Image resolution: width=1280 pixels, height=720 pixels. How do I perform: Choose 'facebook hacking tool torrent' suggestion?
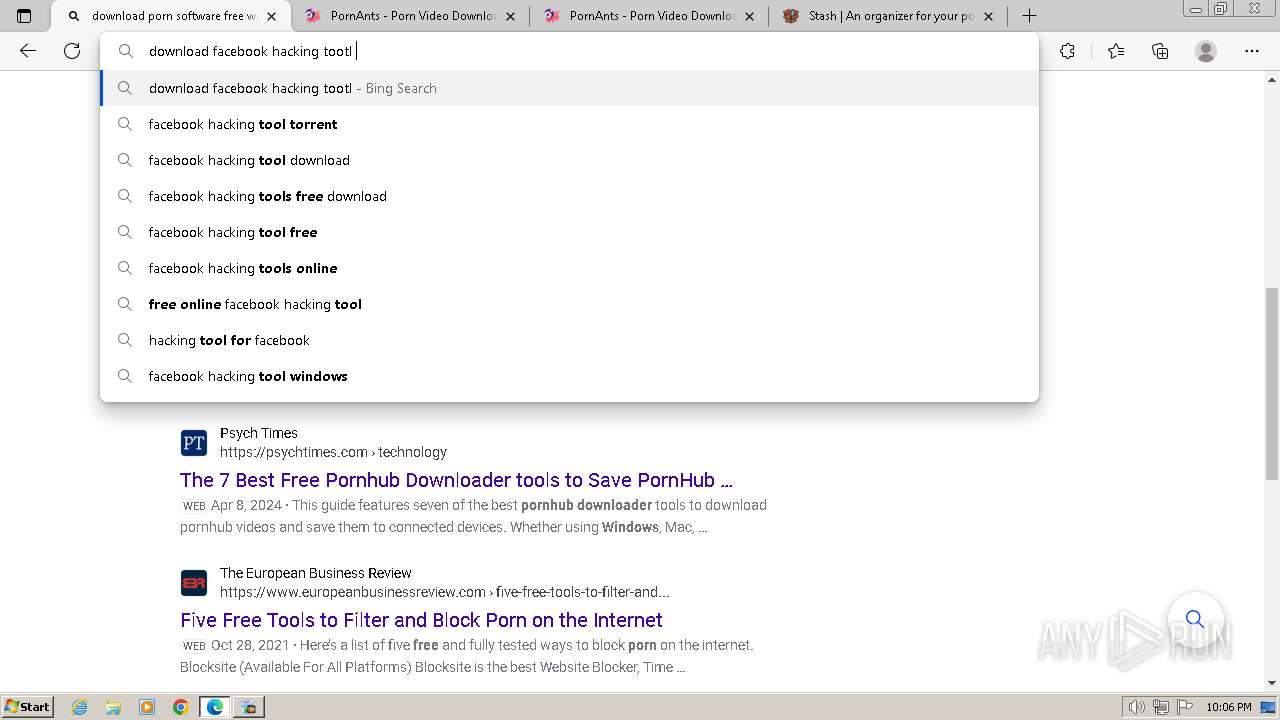(570, 124)
